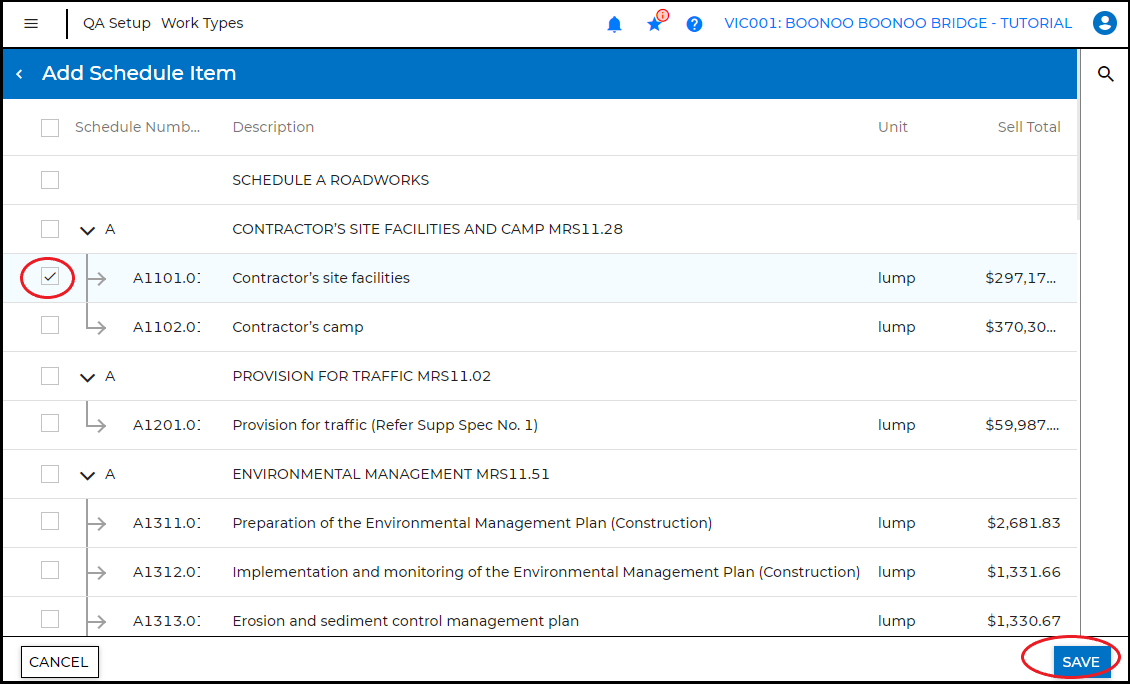Collapse the Contractor's Site Facilities and Camp group
Image resolution: width=1130 pixels, height=684 pixels.
click(87, 231)
